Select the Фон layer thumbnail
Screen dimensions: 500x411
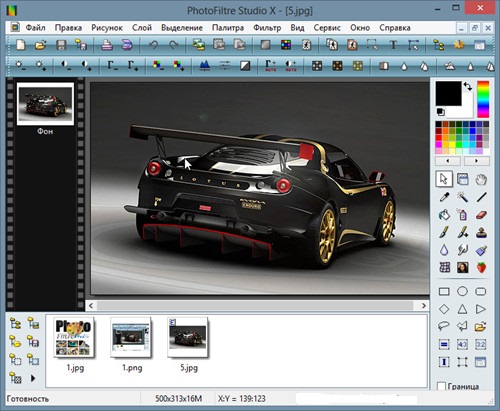[x=45, y=104]
